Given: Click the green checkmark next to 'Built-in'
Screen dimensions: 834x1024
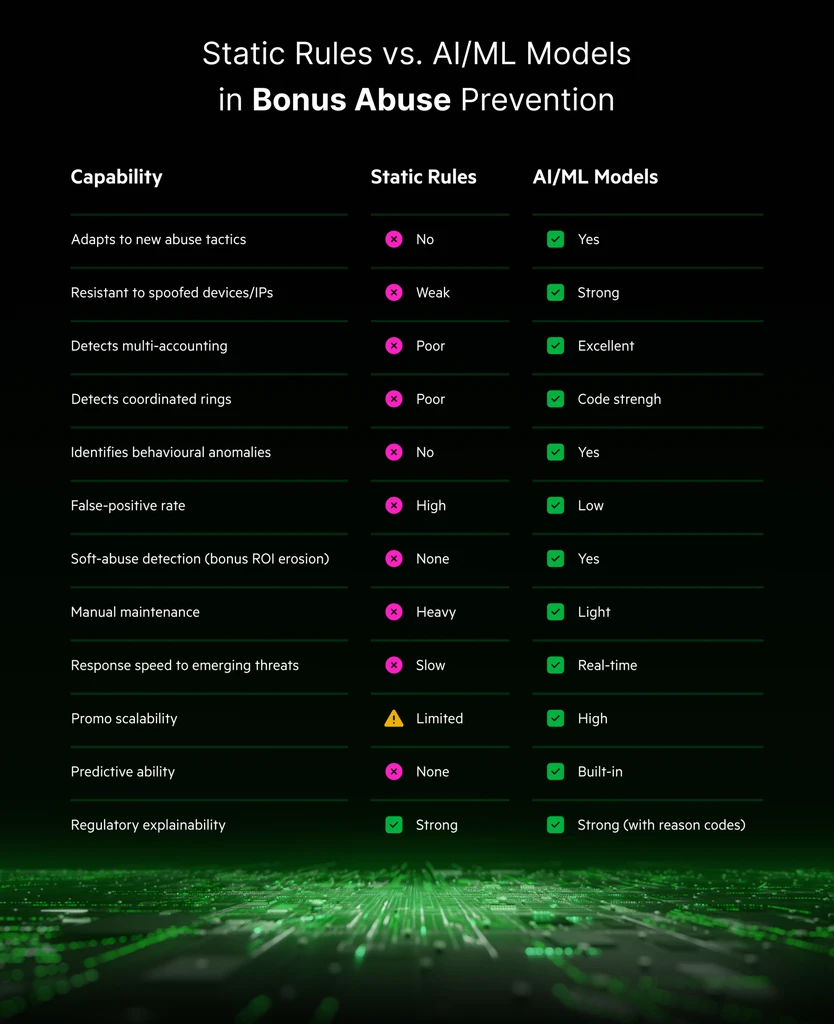Looking at the screenshot, I should [x=555, y=772].
